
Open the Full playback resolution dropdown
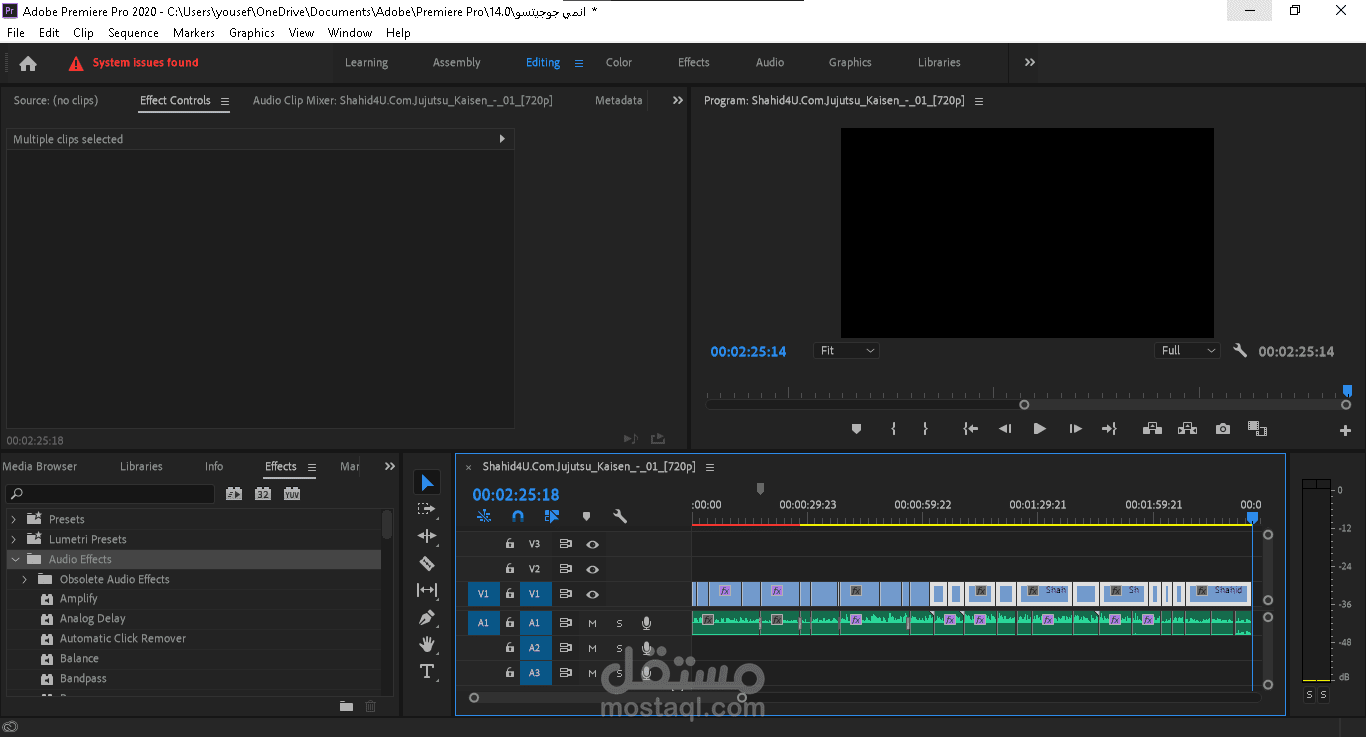pos(1187,351)
